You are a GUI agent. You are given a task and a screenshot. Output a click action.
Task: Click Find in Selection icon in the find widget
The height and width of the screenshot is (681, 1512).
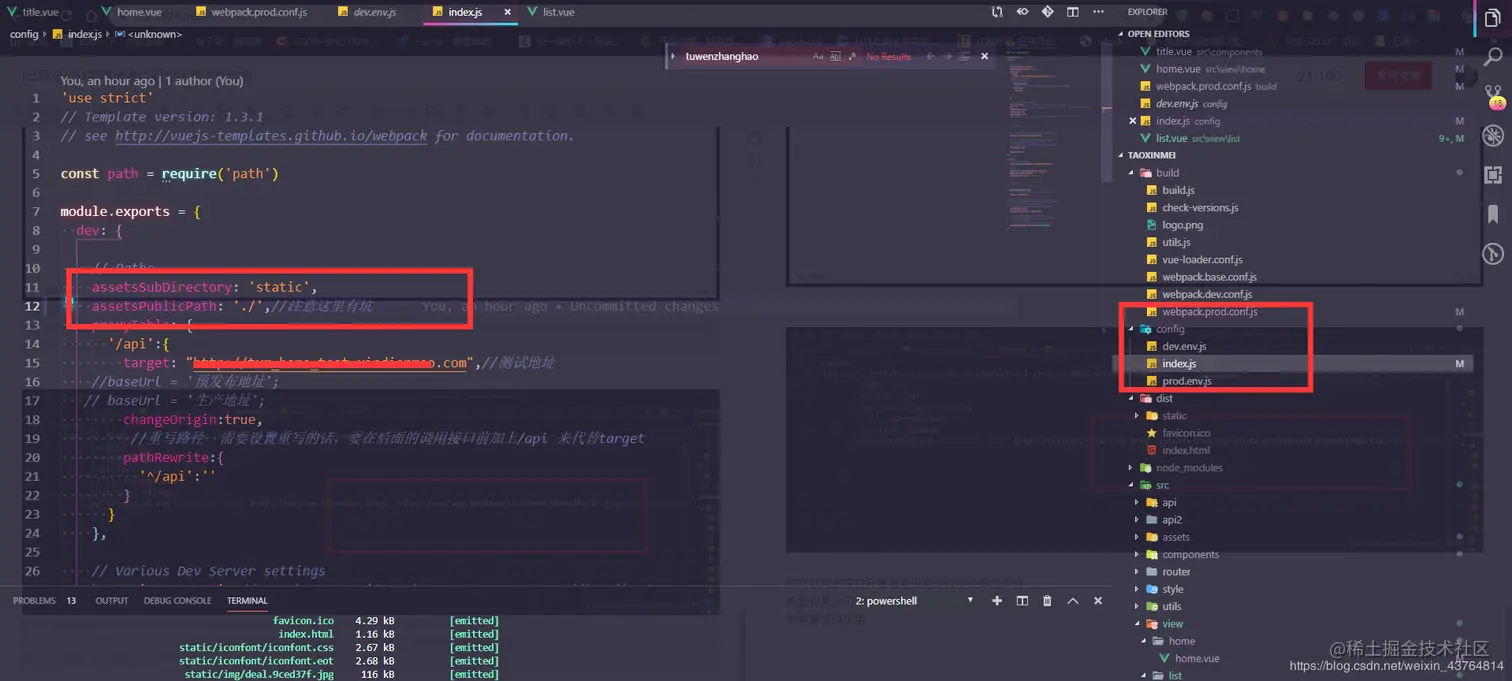point(964,57)
